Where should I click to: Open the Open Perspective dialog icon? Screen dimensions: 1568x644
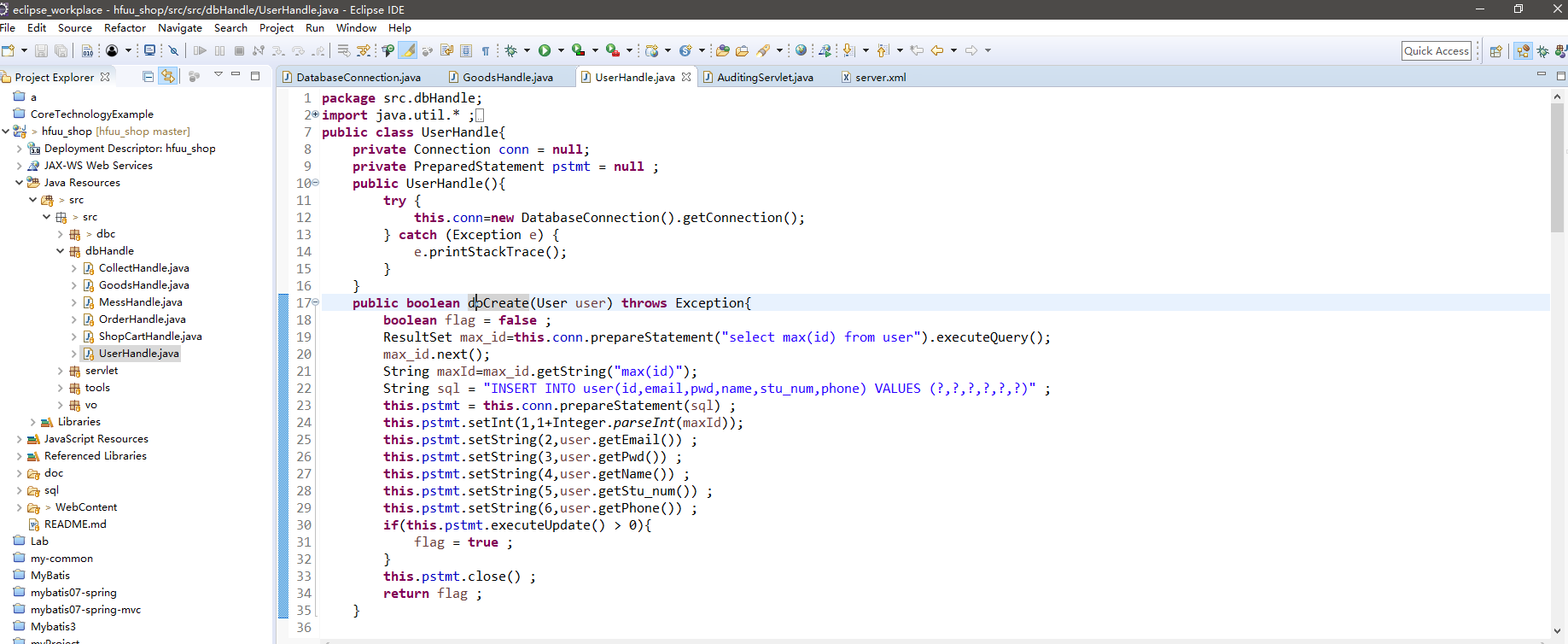pos(1495,51)
